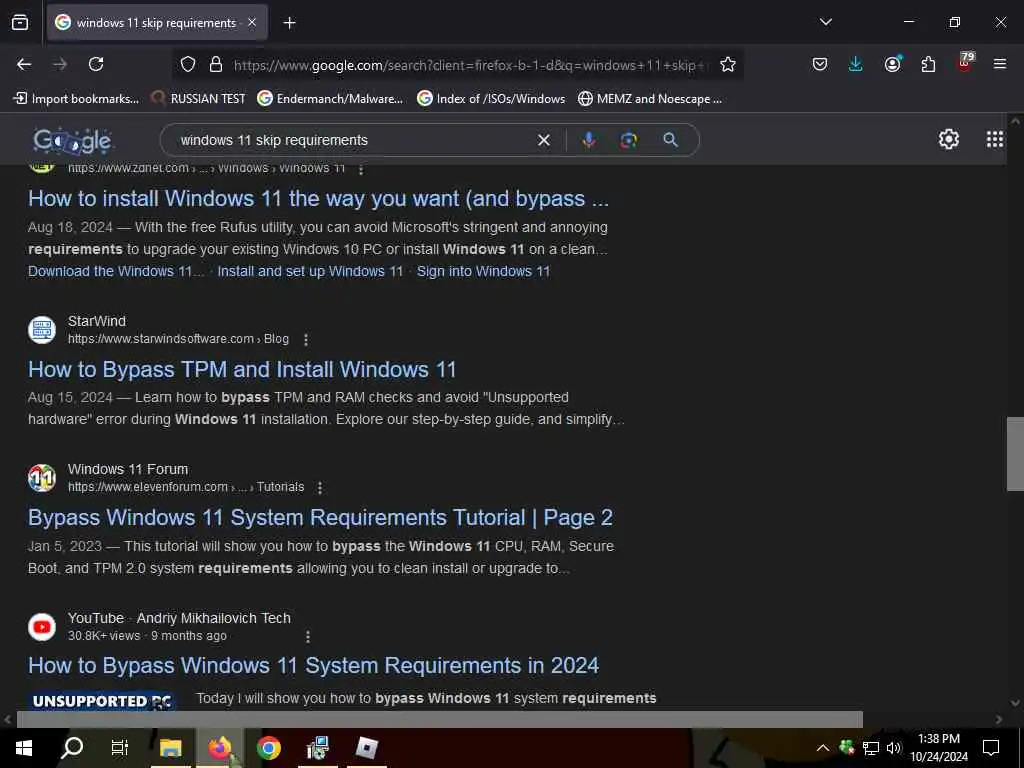Open the extensions puzzle icon
Image resolution: width=1024 pixels, height=768 pixels.
click(928, 64)
